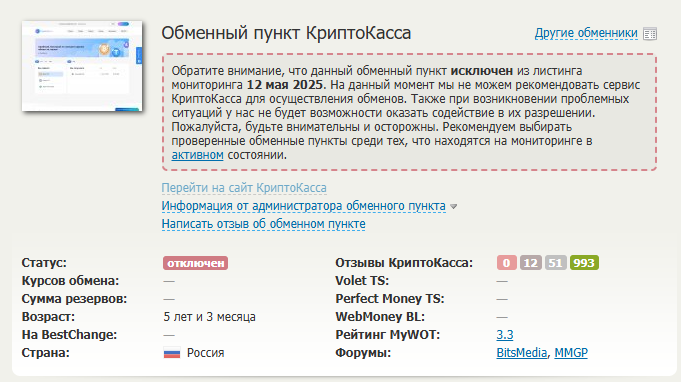Click the Сумма резервов: label
681x382 pixels.
[x=74, y=299]
